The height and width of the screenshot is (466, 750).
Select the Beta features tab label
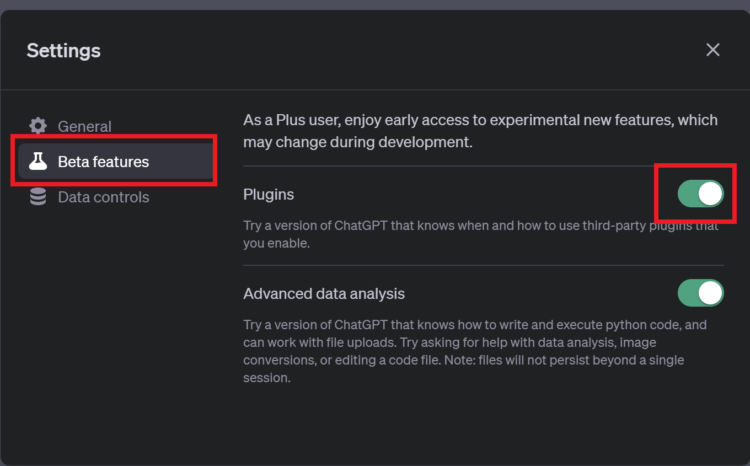click(103, 162)
